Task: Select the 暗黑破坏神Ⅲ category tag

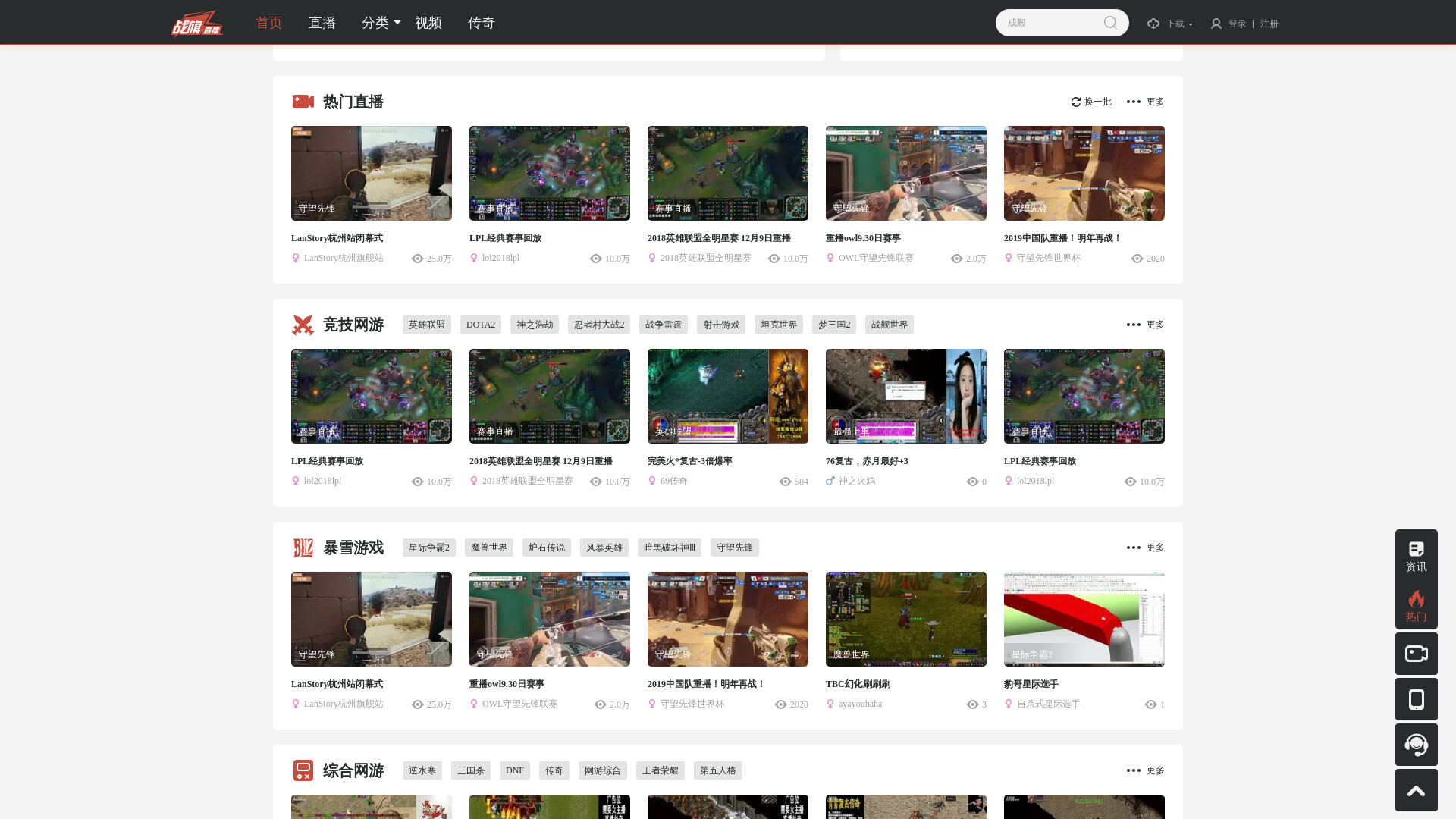Action: pyautogui.click(x=670, y=548)
